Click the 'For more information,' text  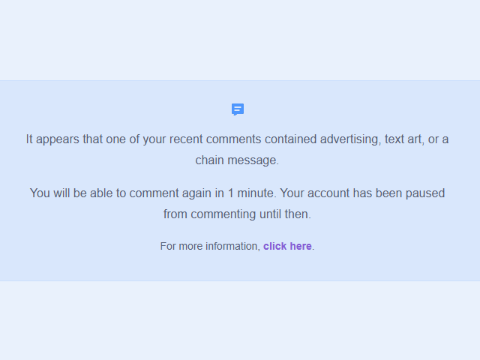coord(210,246)
